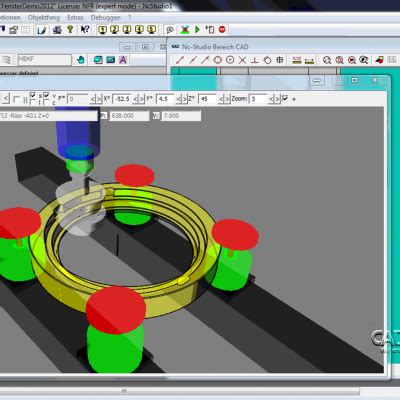Screen dimensions: 400x400
Task: Click the purple letter A text icon
Action: point(123,60)
